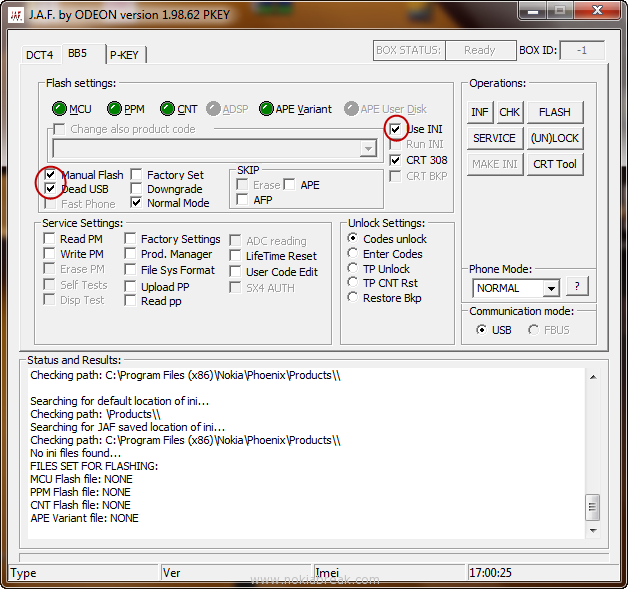Enable the Factory Set checkbox
Screen dimensions: 628x589
pyautogui.click(x=136, y=174)
